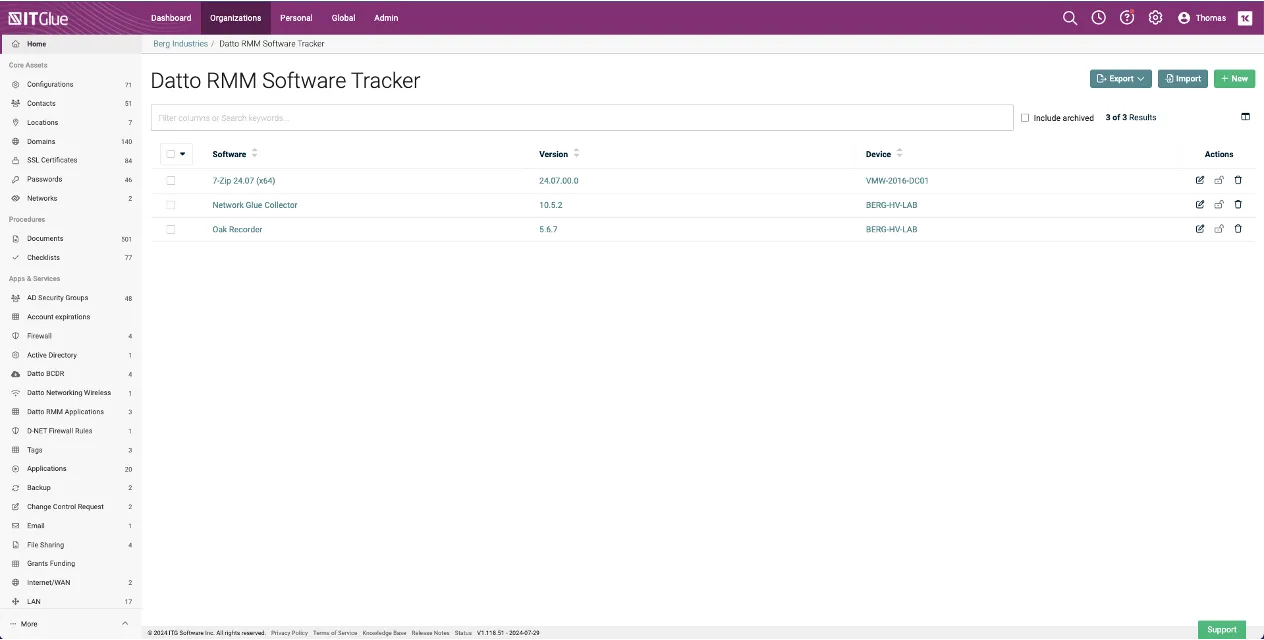Click lock icon for Network Glue Collector
Screen dimensions: 1264x640
(1219, 205)
